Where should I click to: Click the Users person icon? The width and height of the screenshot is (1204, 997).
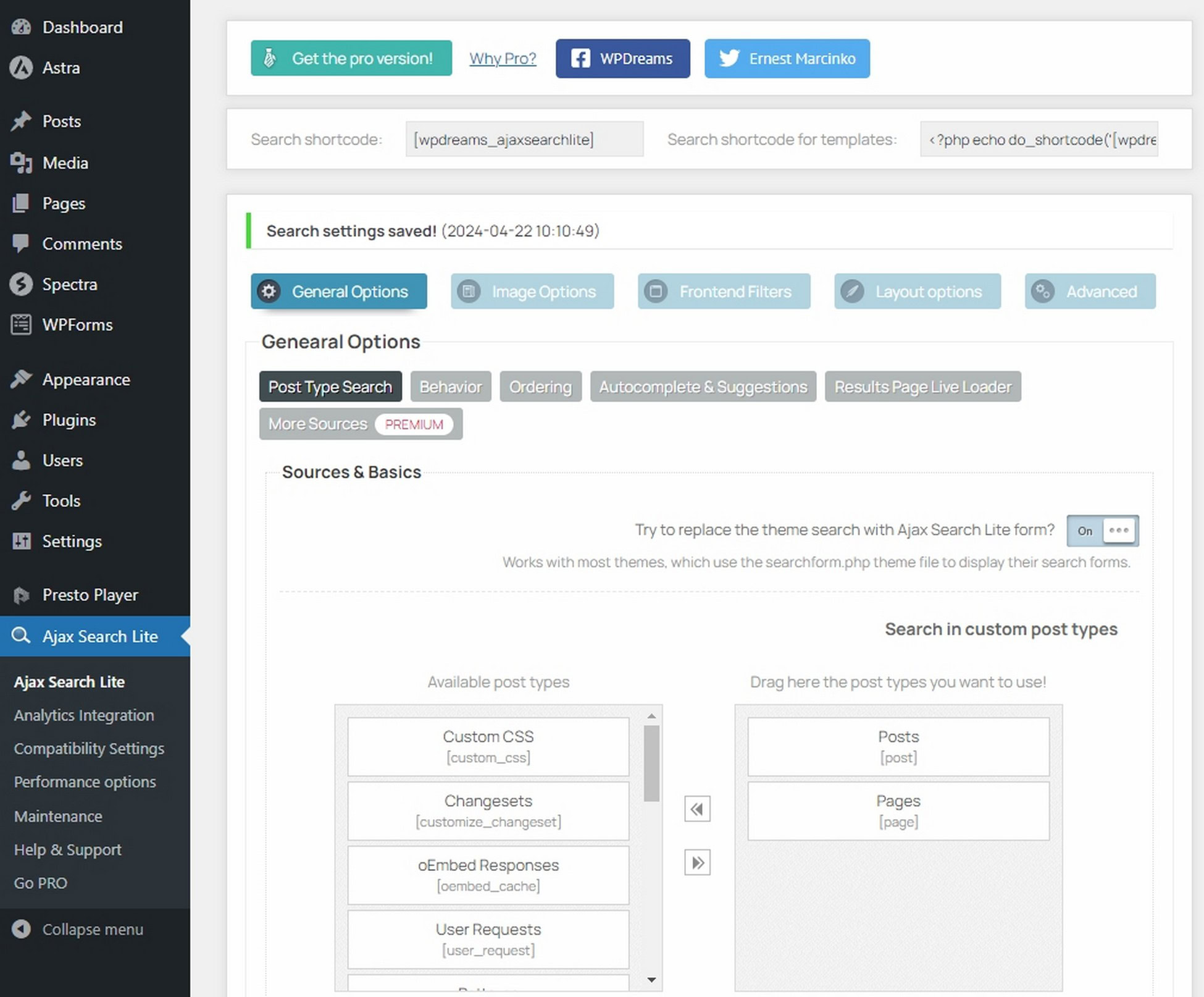coord(21,460)
